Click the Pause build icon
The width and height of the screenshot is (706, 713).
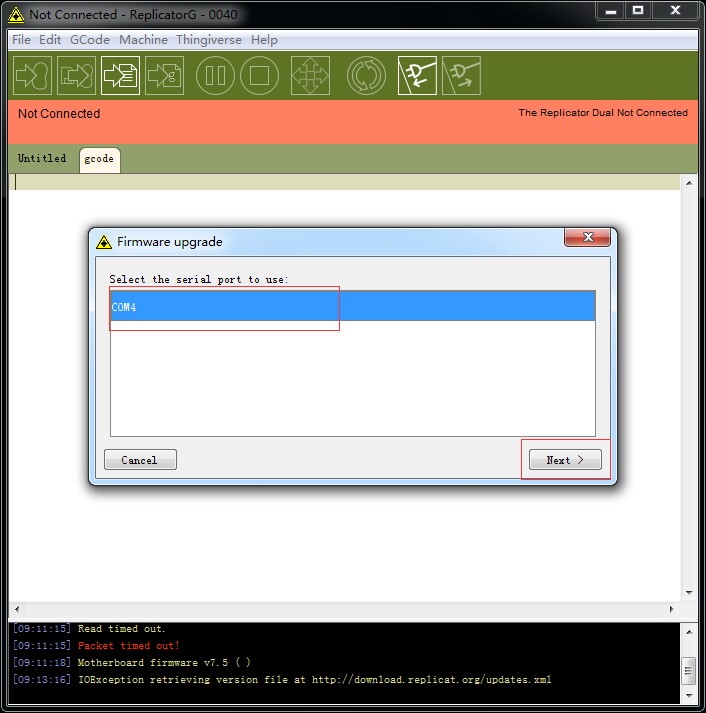click(x=215, y=75)
